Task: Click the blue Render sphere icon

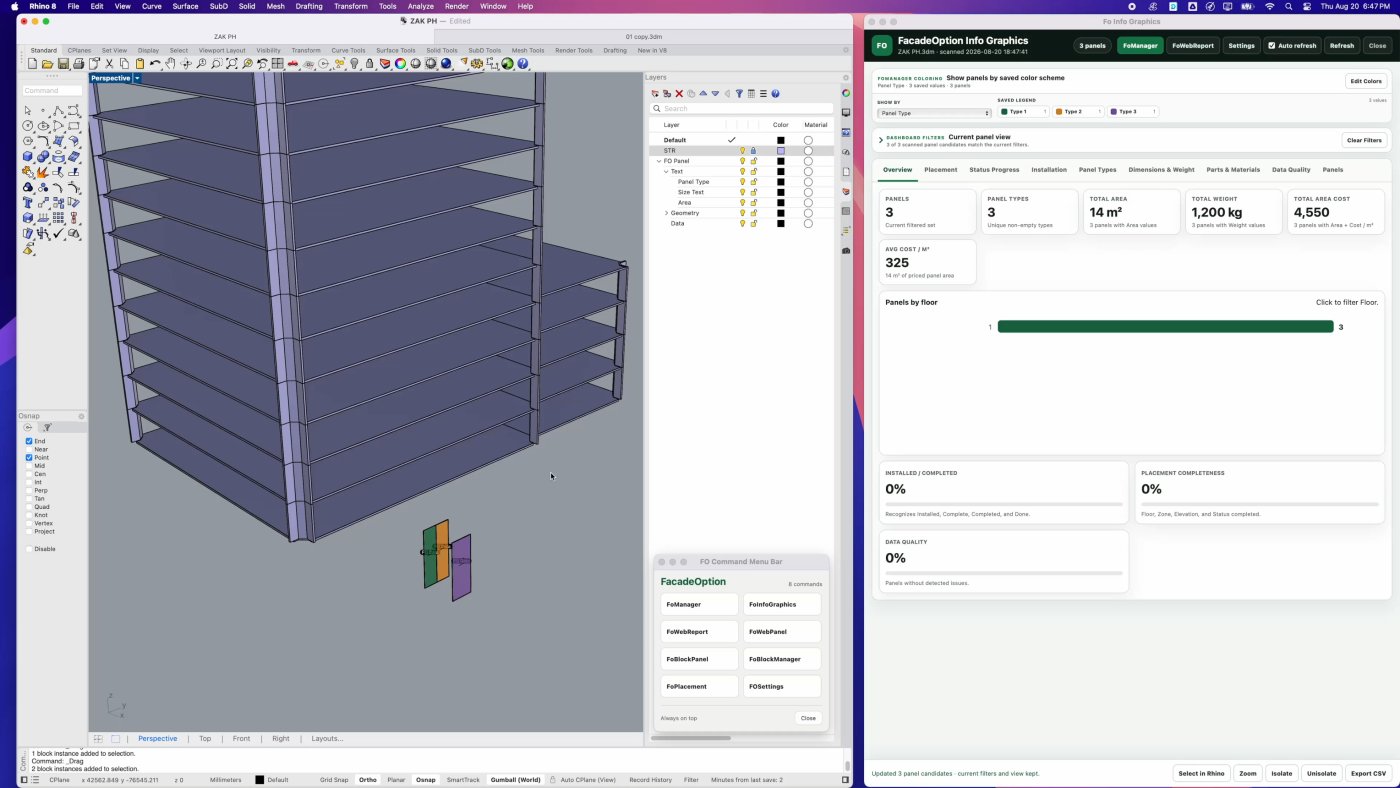Action: pos(446,64)
